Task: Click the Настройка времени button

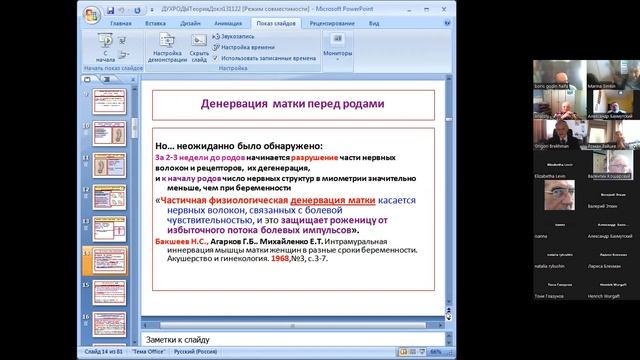Action: (244, 47)
